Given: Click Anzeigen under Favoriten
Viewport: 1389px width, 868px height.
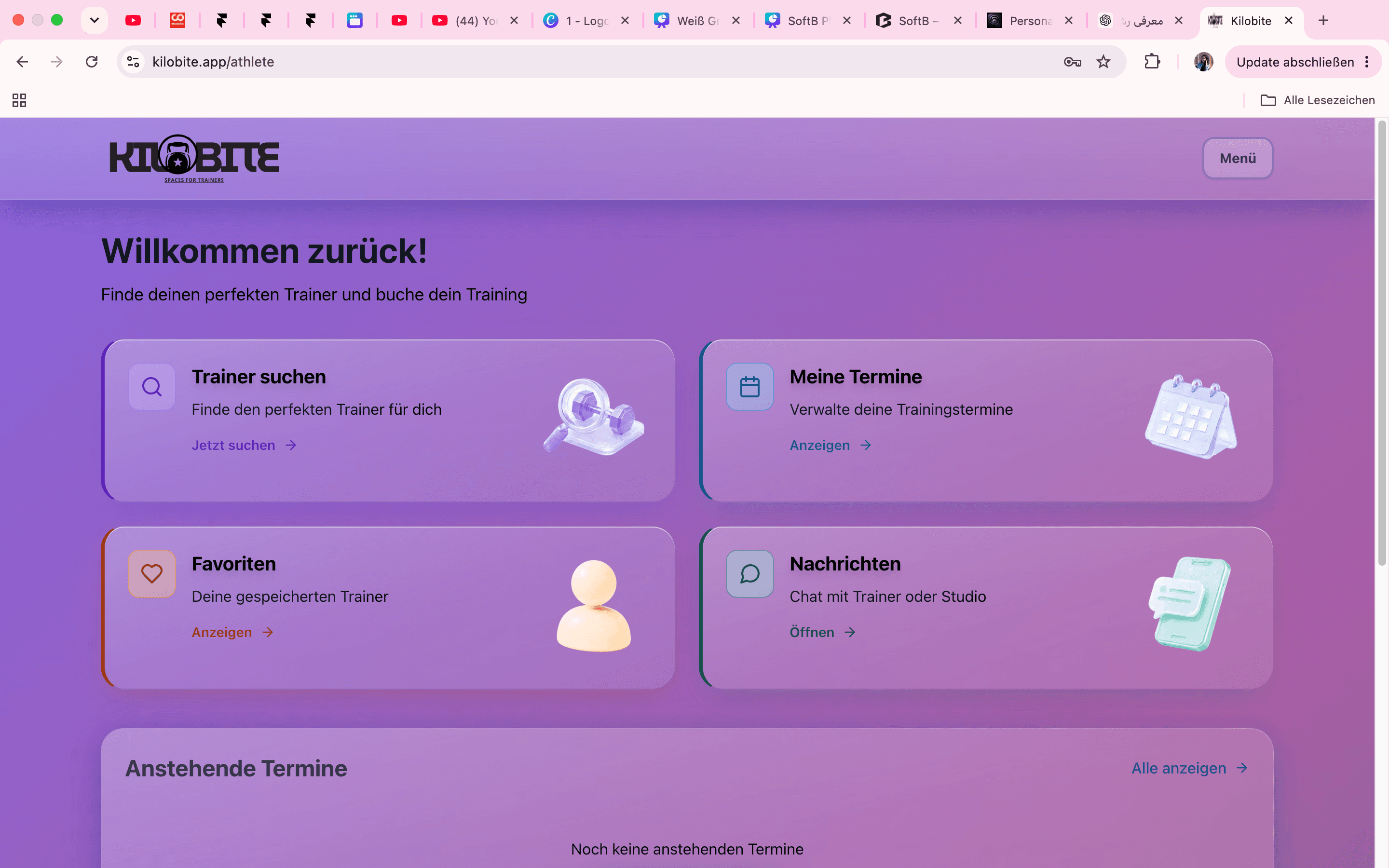Looking at the screenshot, I should click(232, 632).
